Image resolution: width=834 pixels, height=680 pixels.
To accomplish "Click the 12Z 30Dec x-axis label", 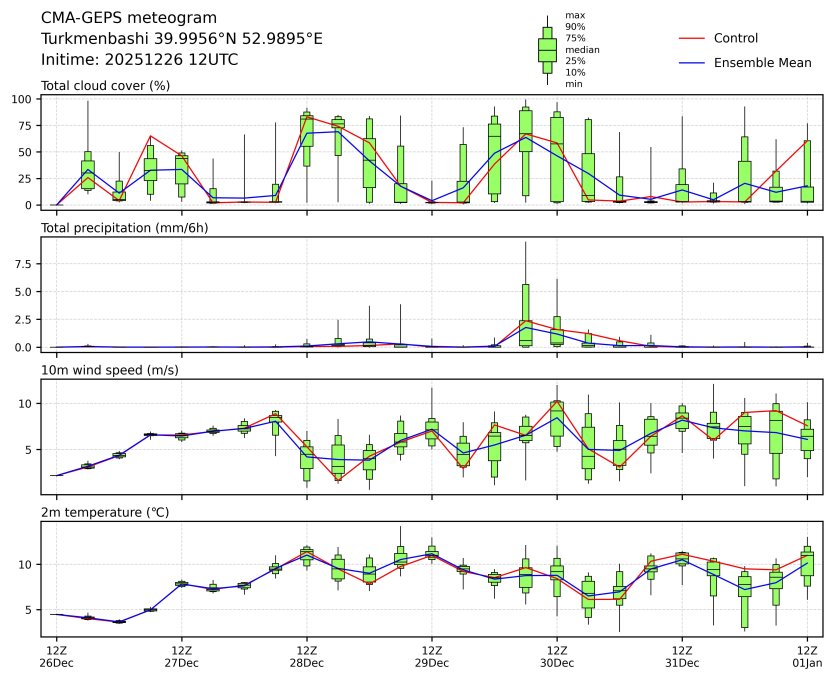I will [557, 656].
